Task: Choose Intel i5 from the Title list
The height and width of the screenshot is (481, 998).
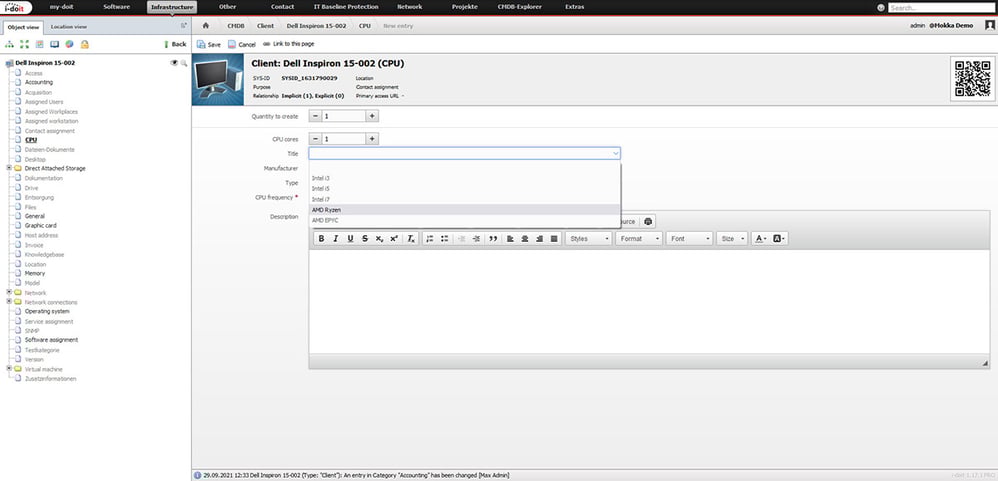Action: point(465,188)
